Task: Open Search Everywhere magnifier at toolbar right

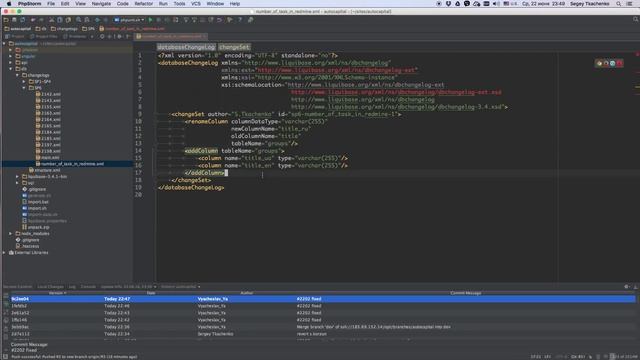Action: tap(636, 20)
